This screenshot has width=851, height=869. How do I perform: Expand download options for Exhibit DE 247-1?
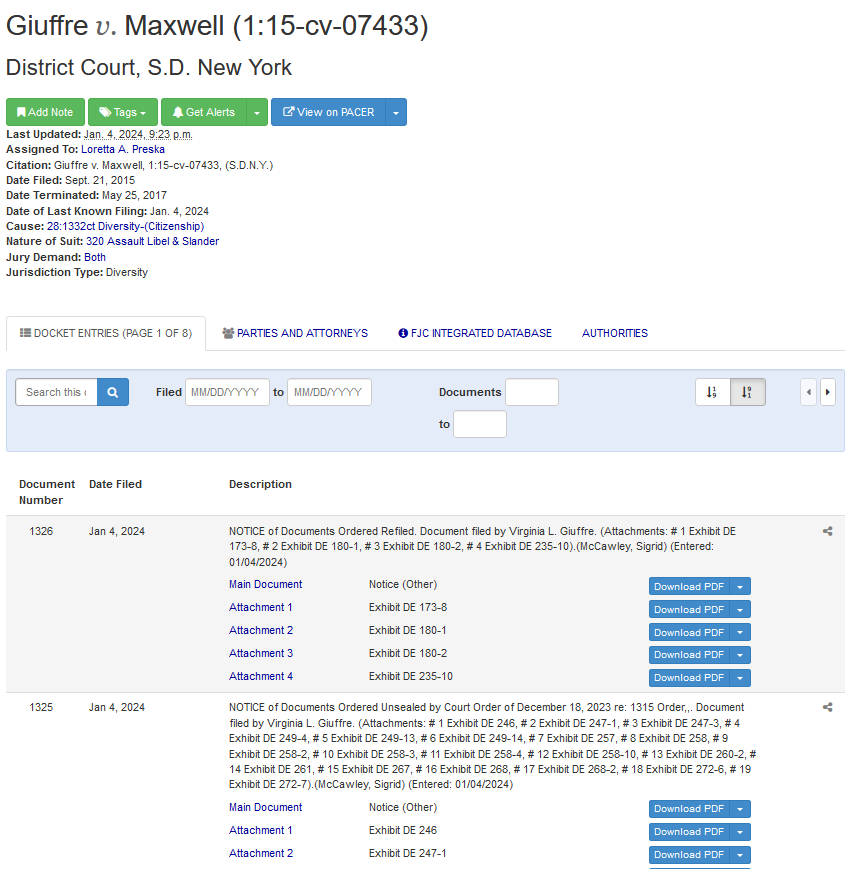coord(740,855)
